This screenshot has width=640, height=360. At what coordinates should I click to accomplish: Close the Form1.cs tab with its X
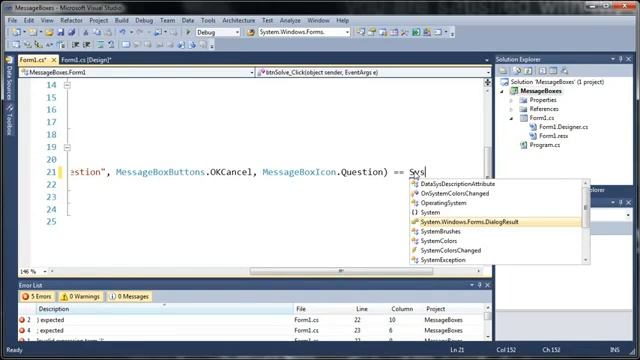(53, 60)
